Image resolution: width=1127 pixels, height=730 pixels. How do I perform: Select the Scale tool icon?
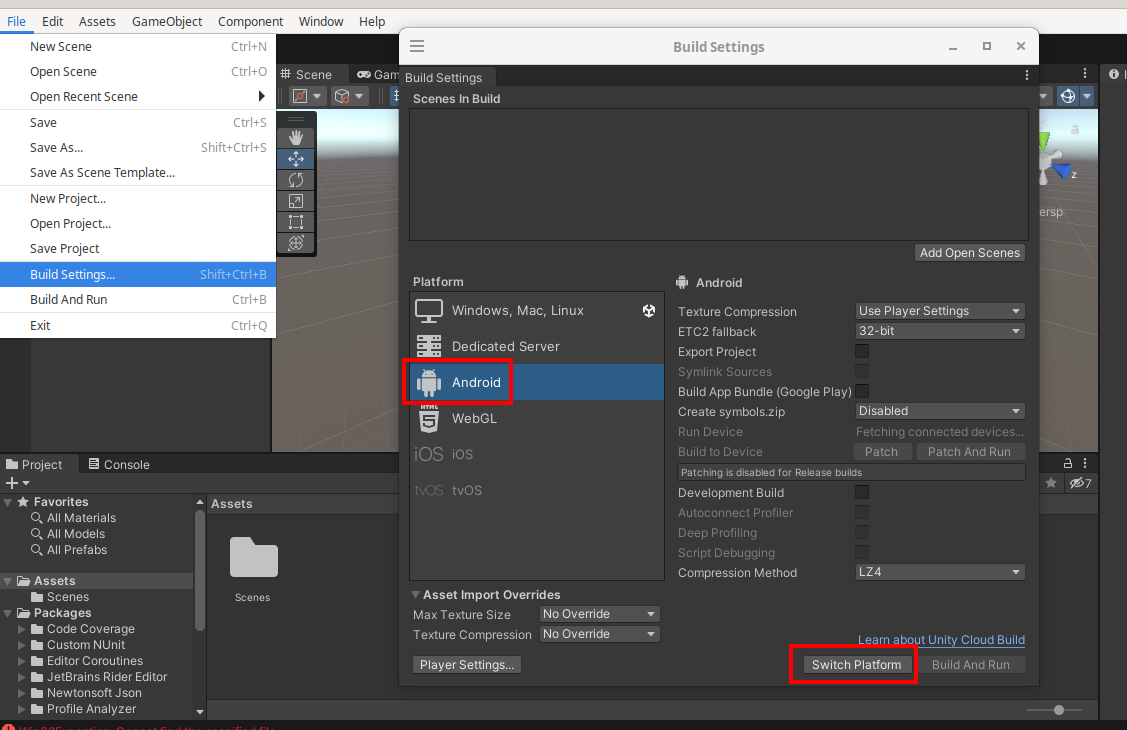click(296, 201)
